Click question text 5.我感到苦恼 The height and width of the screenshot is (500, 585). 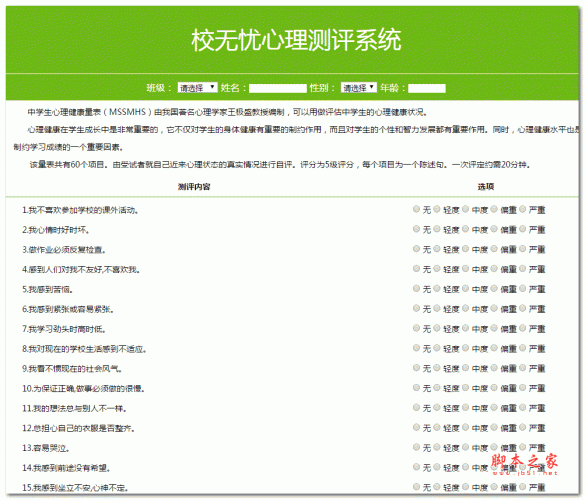tap(47, 289)
